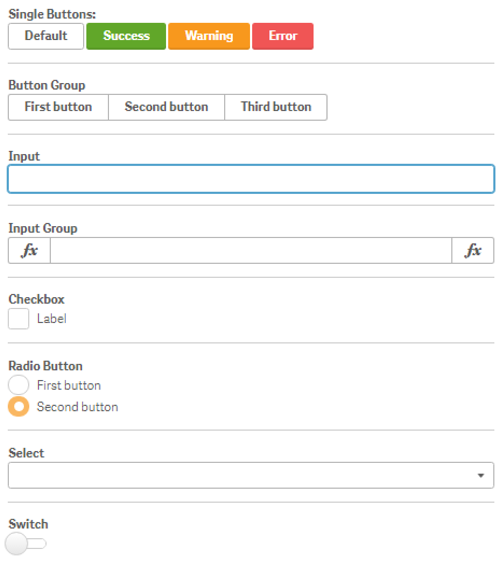This screenshot has height=575, width=500.
Task: Choose Third button in the Button Group
Action: tap(276, 107)
